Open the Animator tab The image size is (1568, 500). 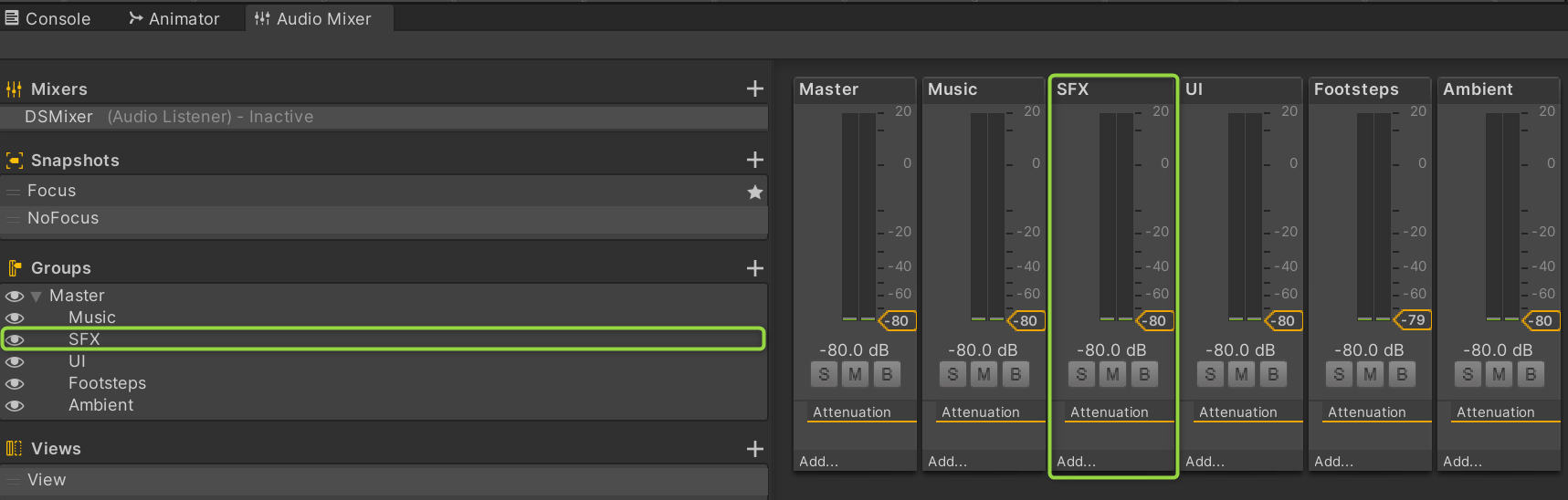[174, 18]
